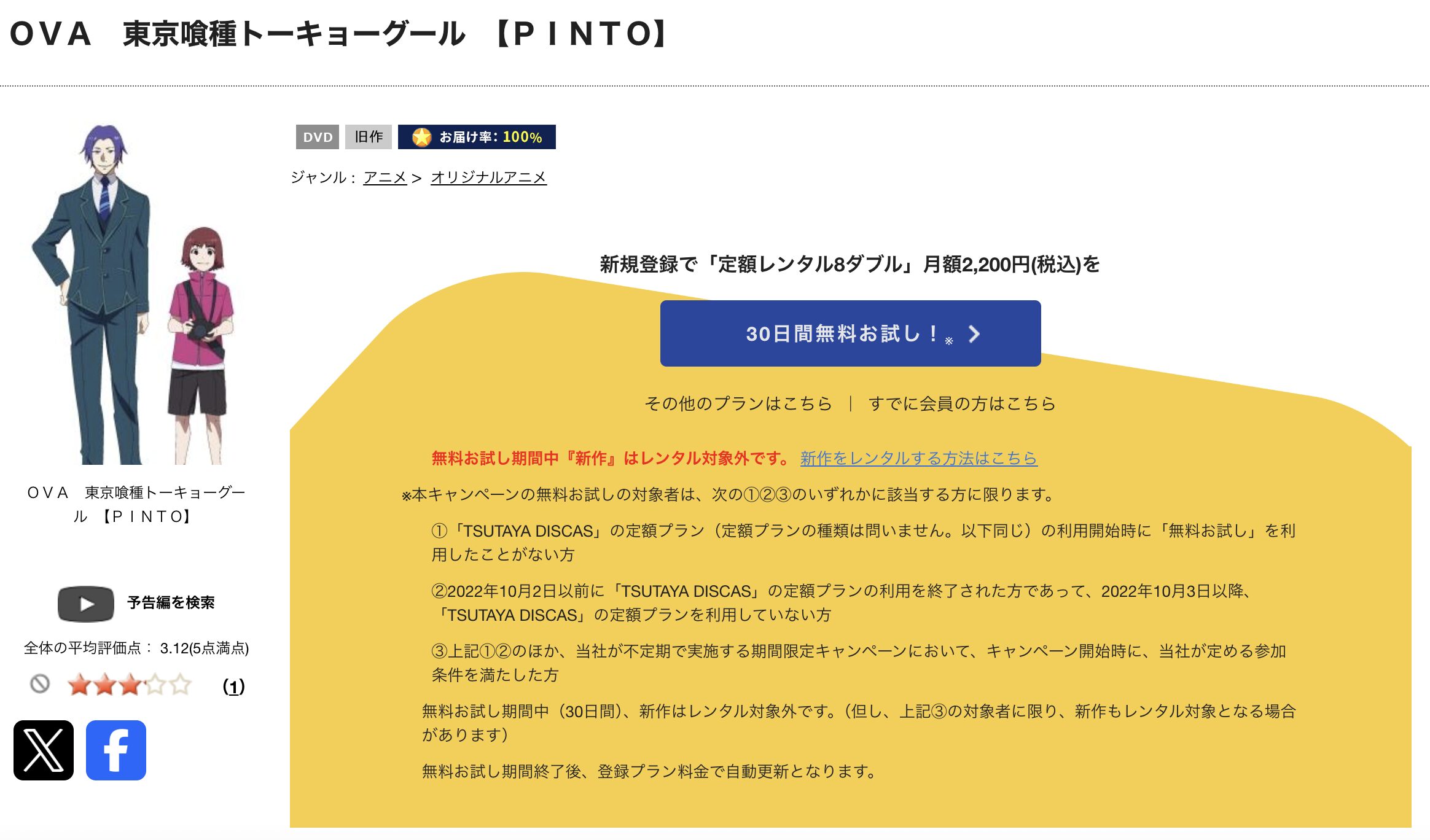The width and height of the screenshot is (1430, 840).
Task: Click condition ① about TSUTAYA DISCAS trial
Action: tap(863, 542)
